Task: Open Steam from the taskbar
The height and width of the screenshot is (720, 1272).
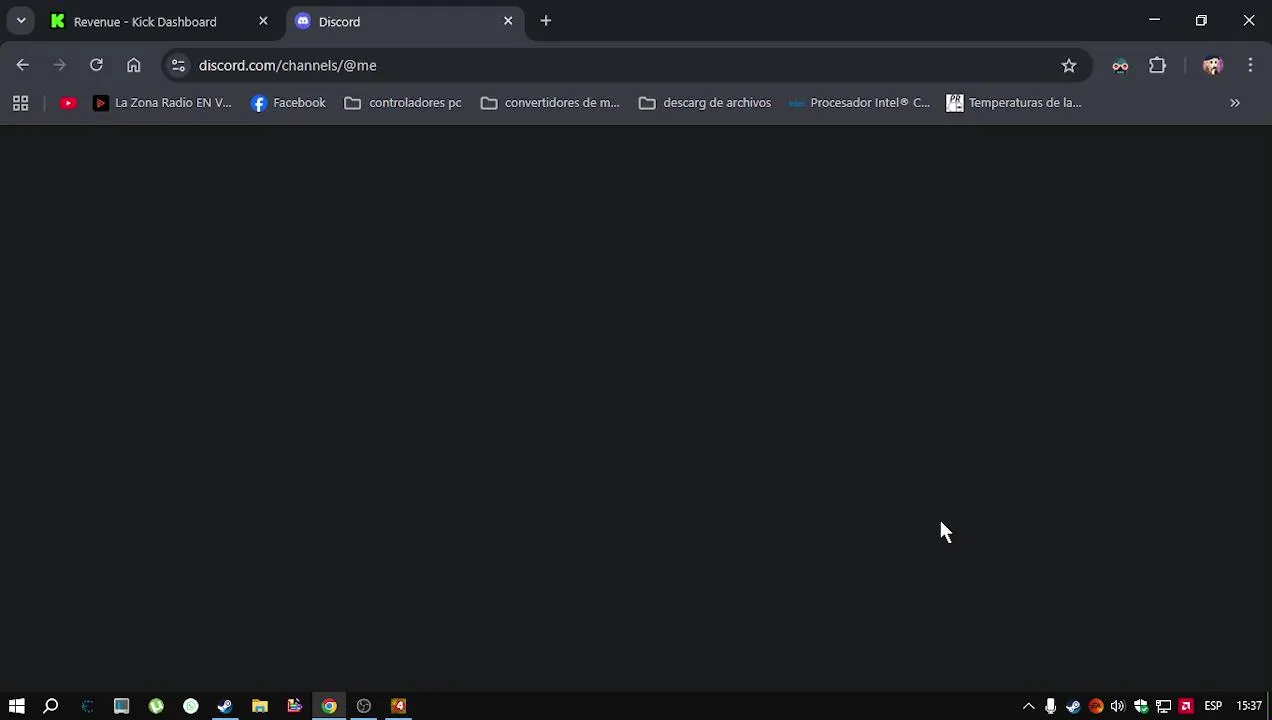Action: [225, 706]
